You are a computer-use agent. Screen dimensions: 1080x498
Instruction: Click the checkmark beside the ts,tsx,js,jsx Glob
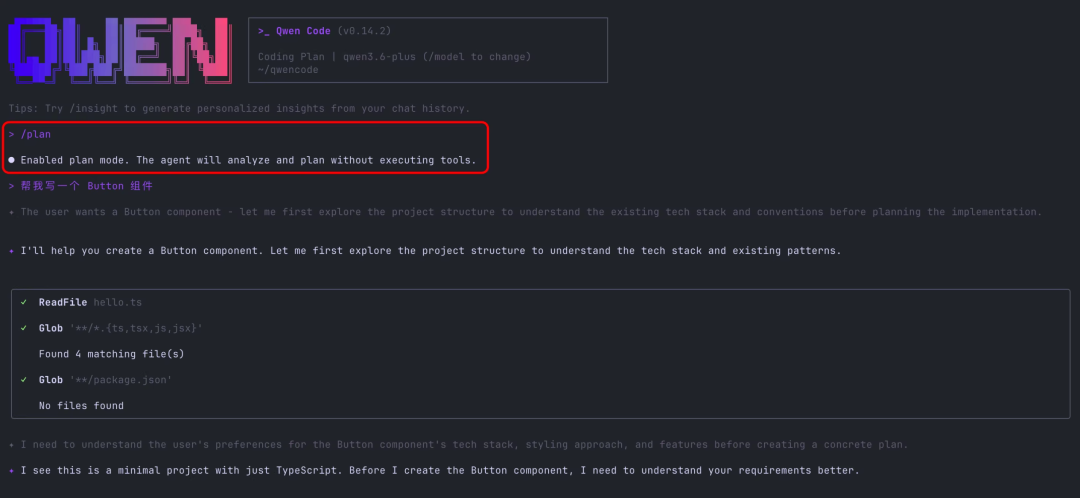(x=24, y=328)
